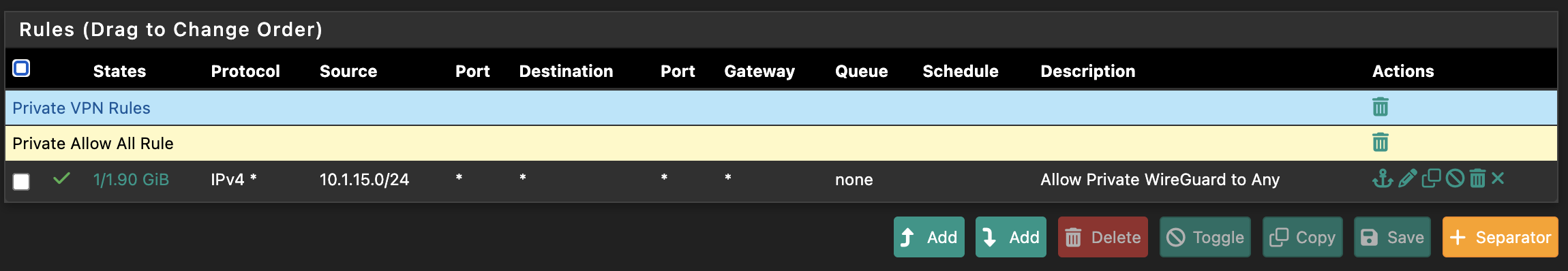
Task: Select the Private VPN Rules separator row
Action: click(x=781, y=108)
